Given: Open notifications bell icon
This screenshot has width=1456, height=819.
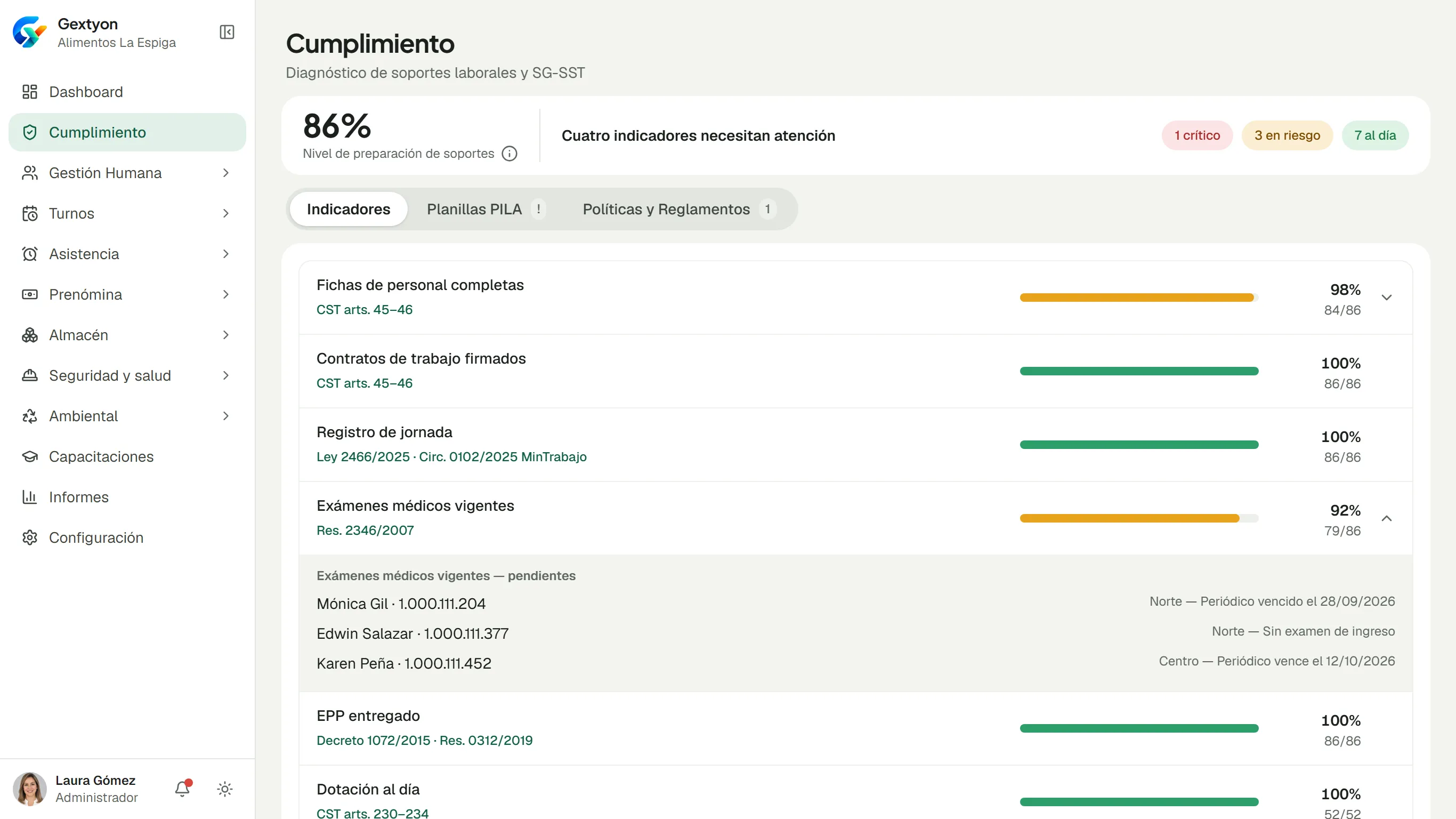Looking at the screenshot, I should (183, 789).
